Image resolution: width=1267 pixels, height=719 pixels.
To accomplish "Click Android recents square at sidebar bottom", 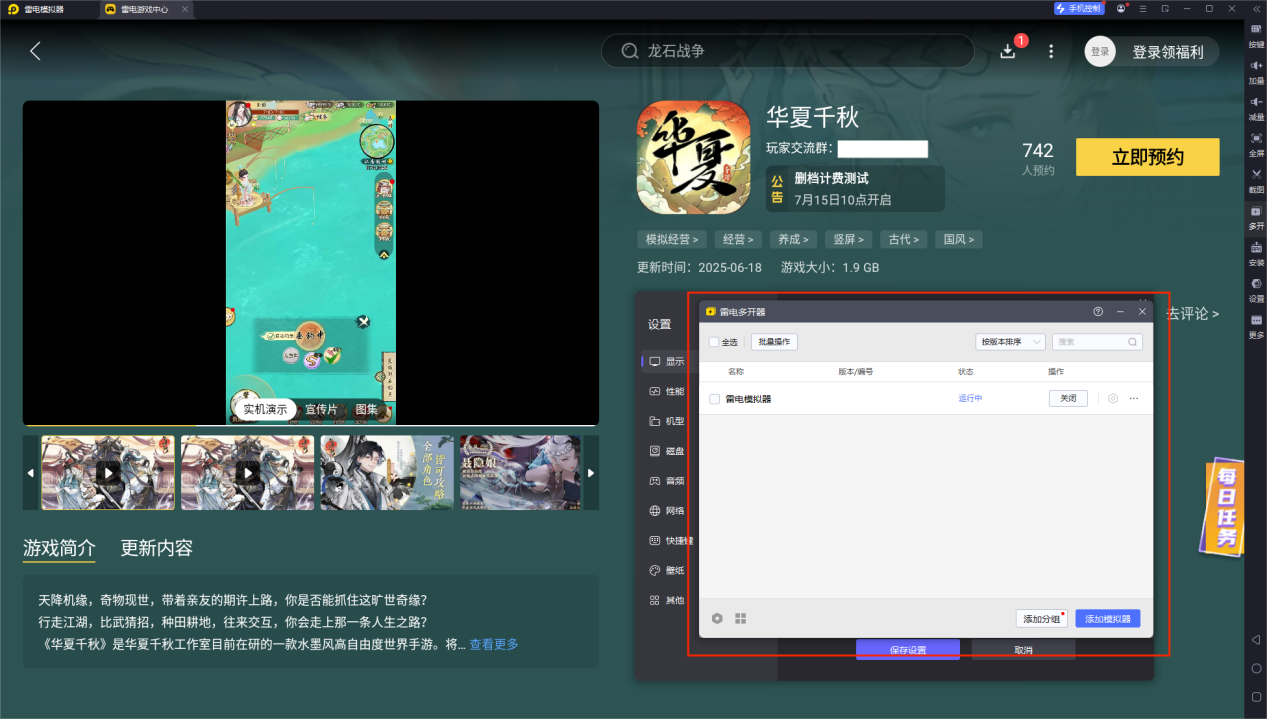I will click(1256, 696).
